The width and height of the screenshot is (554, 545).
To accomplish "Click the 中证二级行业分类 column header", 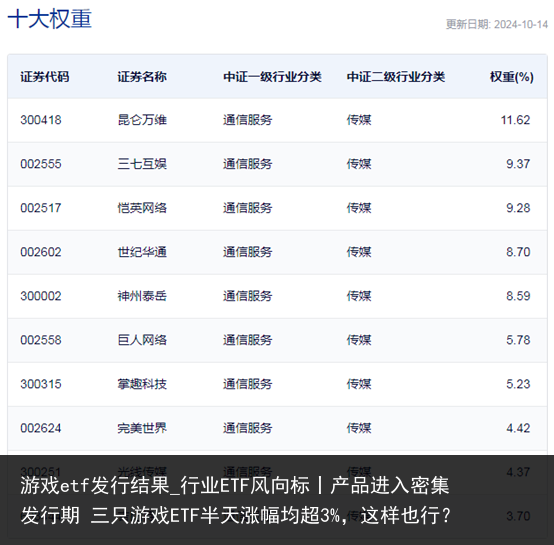I will (x=396, y=77).
